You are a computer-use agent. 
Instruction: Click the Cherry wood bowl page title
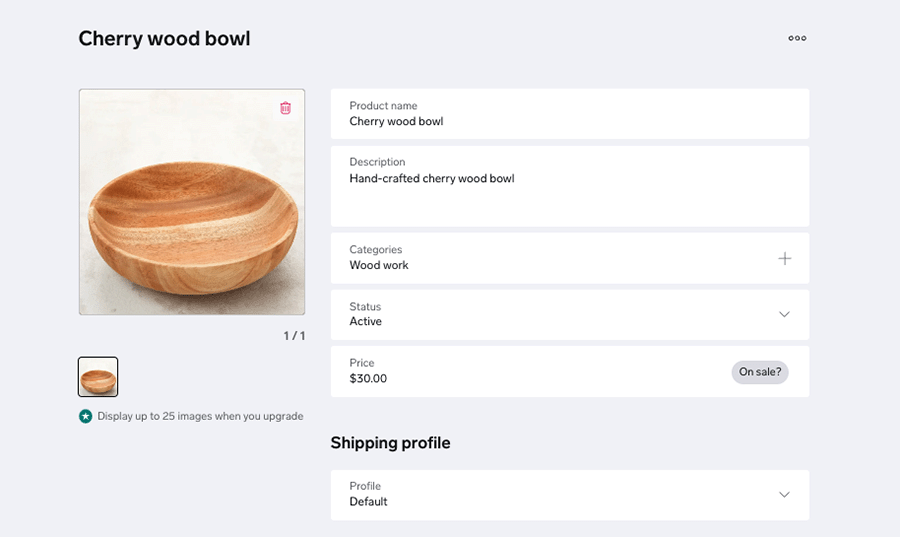pyautogui.click(x=165, y=38)
